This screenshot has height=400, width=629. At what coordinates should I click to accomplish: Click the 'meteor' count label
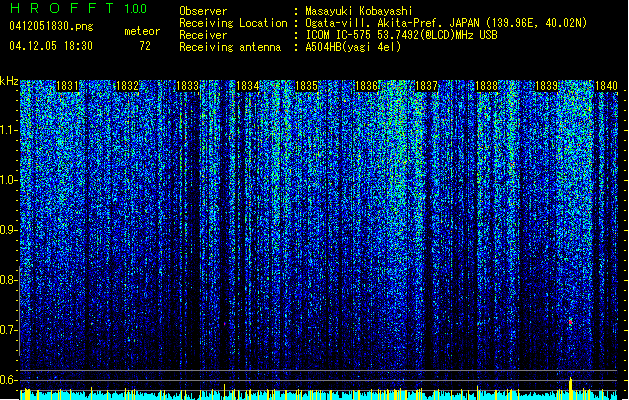(142, 31)
